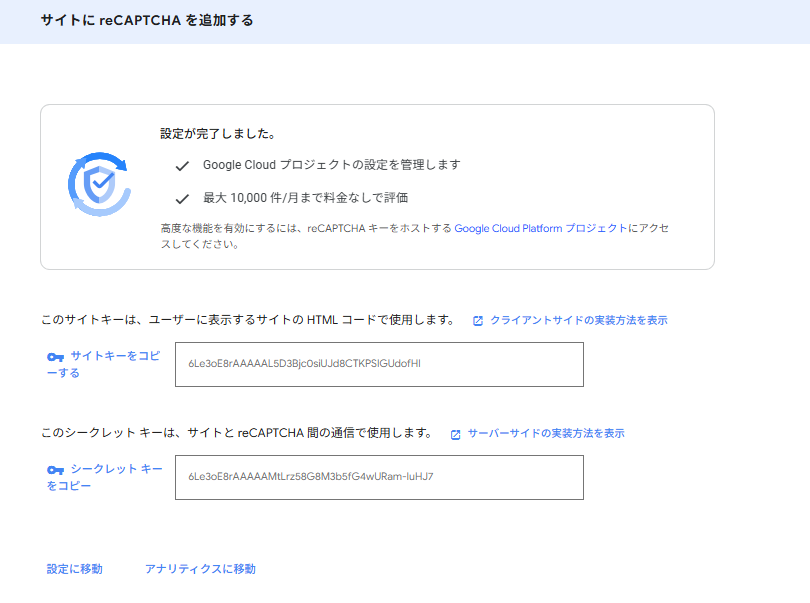Click the secret key text field
This screenshot has height=603, width=810.
coord(379,477)
